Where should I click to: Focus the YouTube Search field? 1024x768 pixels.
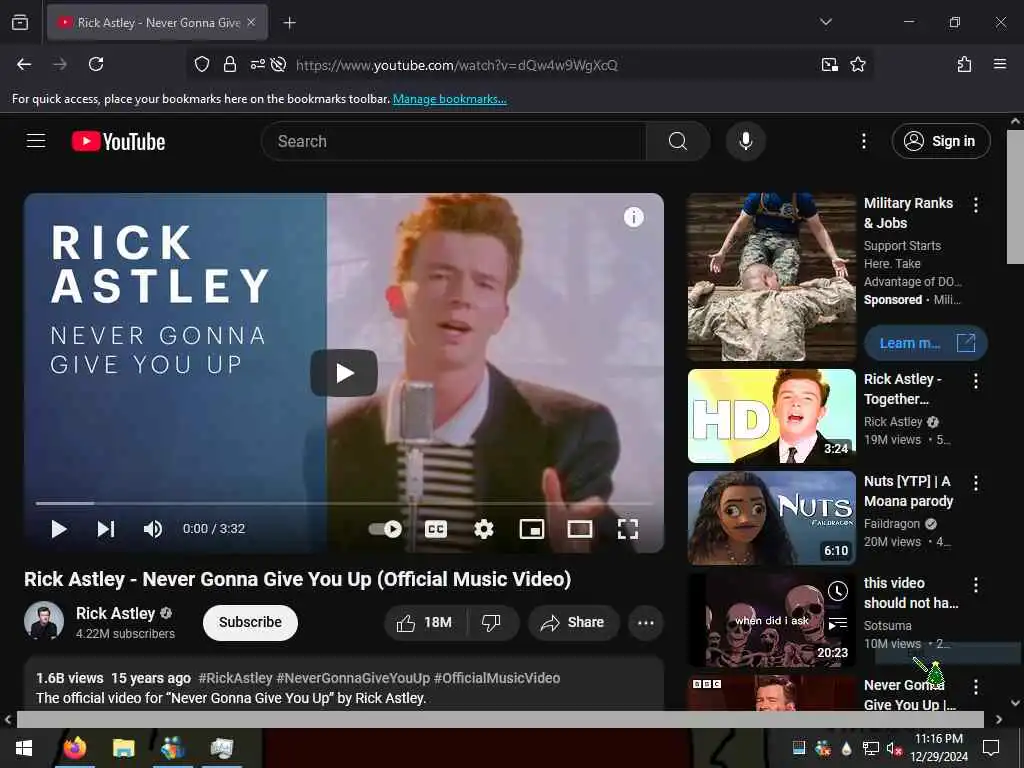454,141
